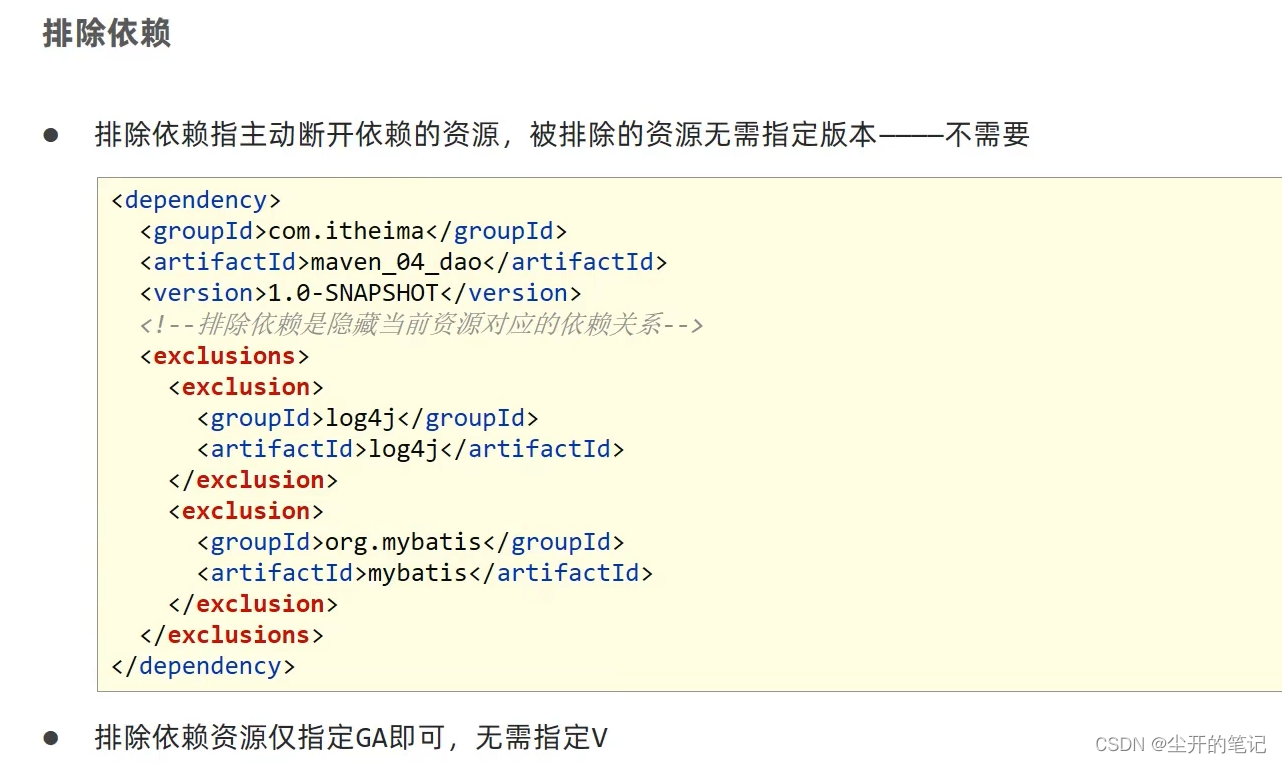Click the sentence "排除依赖资源仅指定GA即可，无需指定V"
Screen dimensions: 1282x763
[351, 738]
